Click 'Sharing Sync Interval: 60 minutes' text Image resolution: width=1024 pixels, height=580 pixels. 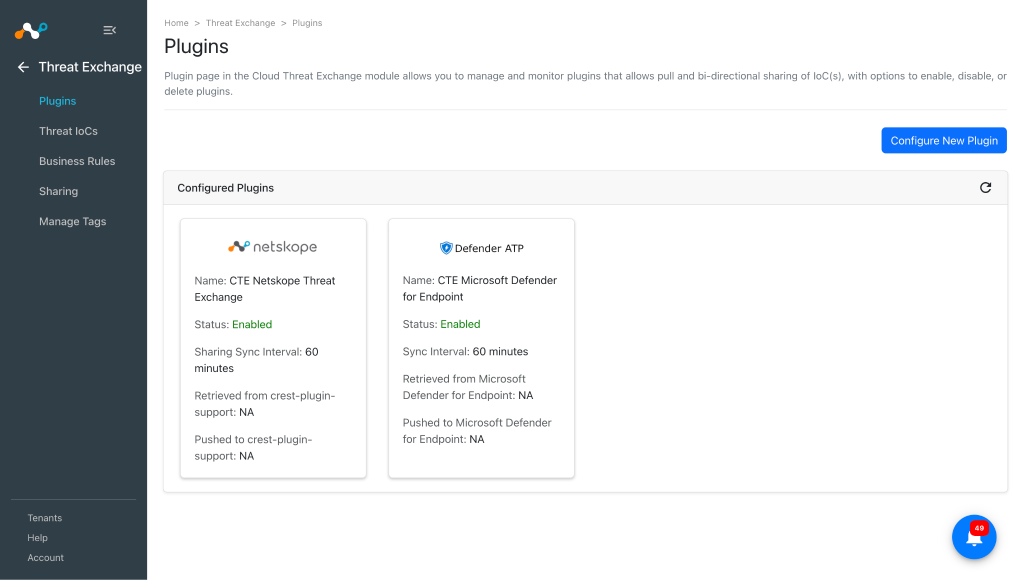tap(256, 360)
